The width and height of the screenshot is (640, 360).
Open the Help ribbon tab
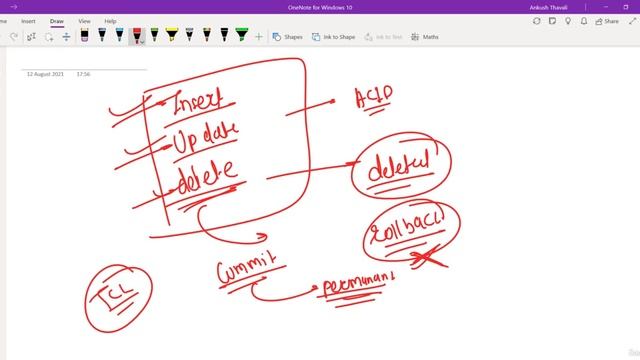[110, 21]
